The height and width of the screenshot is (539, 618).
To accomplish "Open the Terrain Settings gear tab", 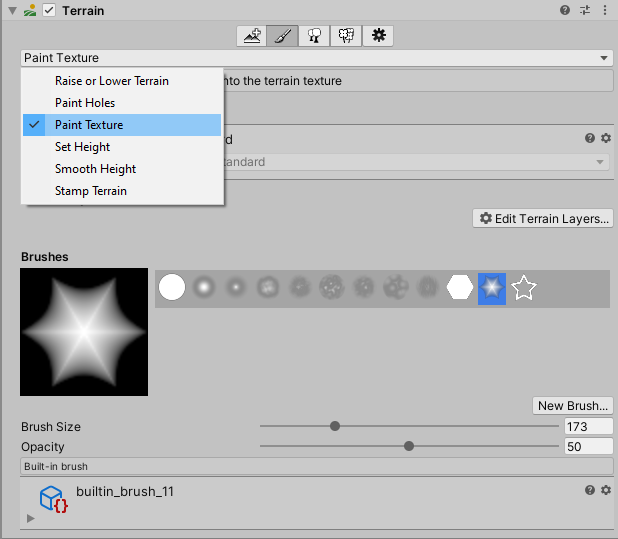I will (378, 36).
